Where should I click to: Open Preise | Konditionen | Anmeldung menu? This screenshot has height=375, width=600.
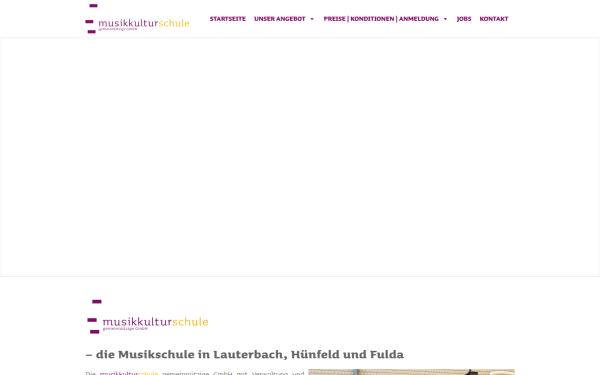pos(381,19)
